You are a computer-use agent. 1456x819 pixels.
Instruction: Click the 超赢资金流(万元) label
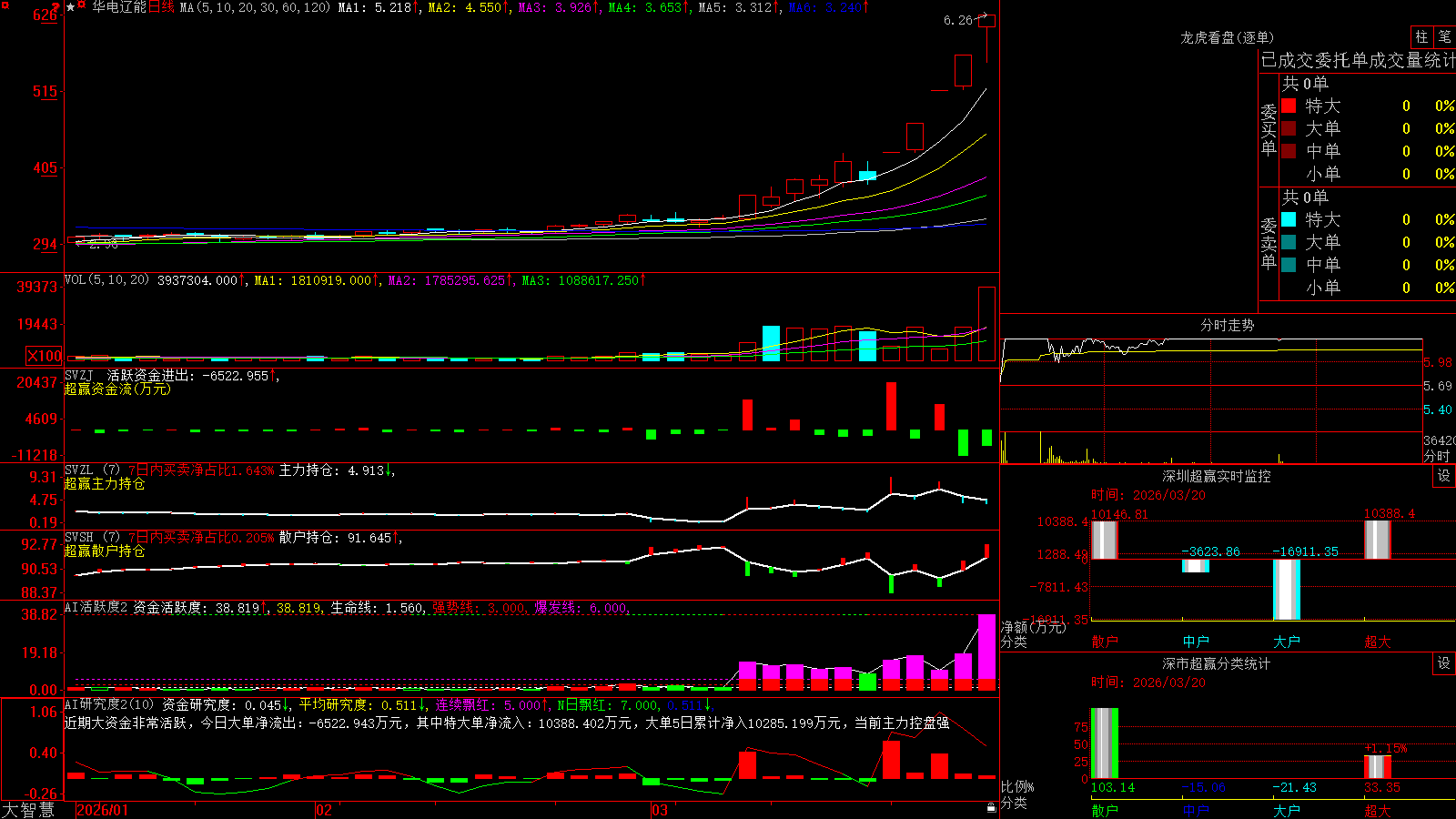pyautogui.click(x=117, y=389)
